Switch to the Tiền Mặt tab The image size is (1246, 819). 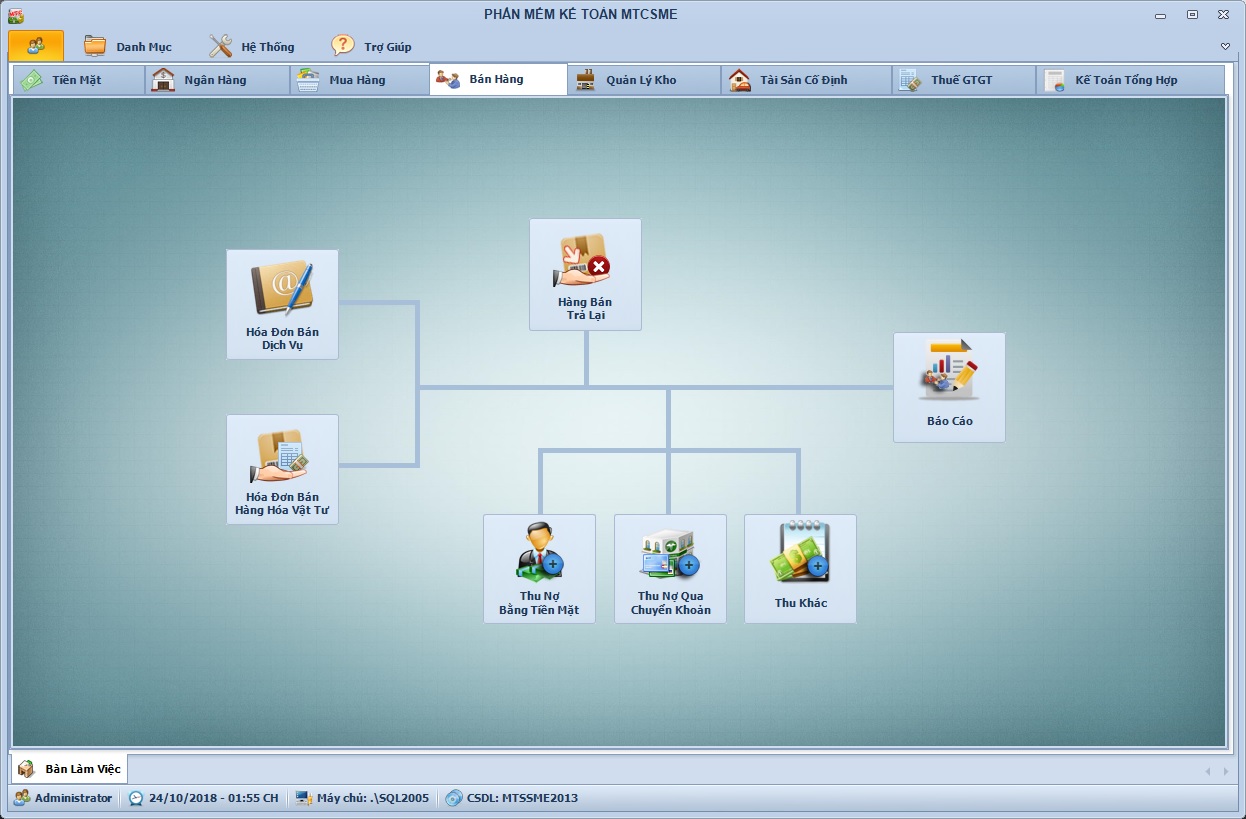[x=77, y=80]
